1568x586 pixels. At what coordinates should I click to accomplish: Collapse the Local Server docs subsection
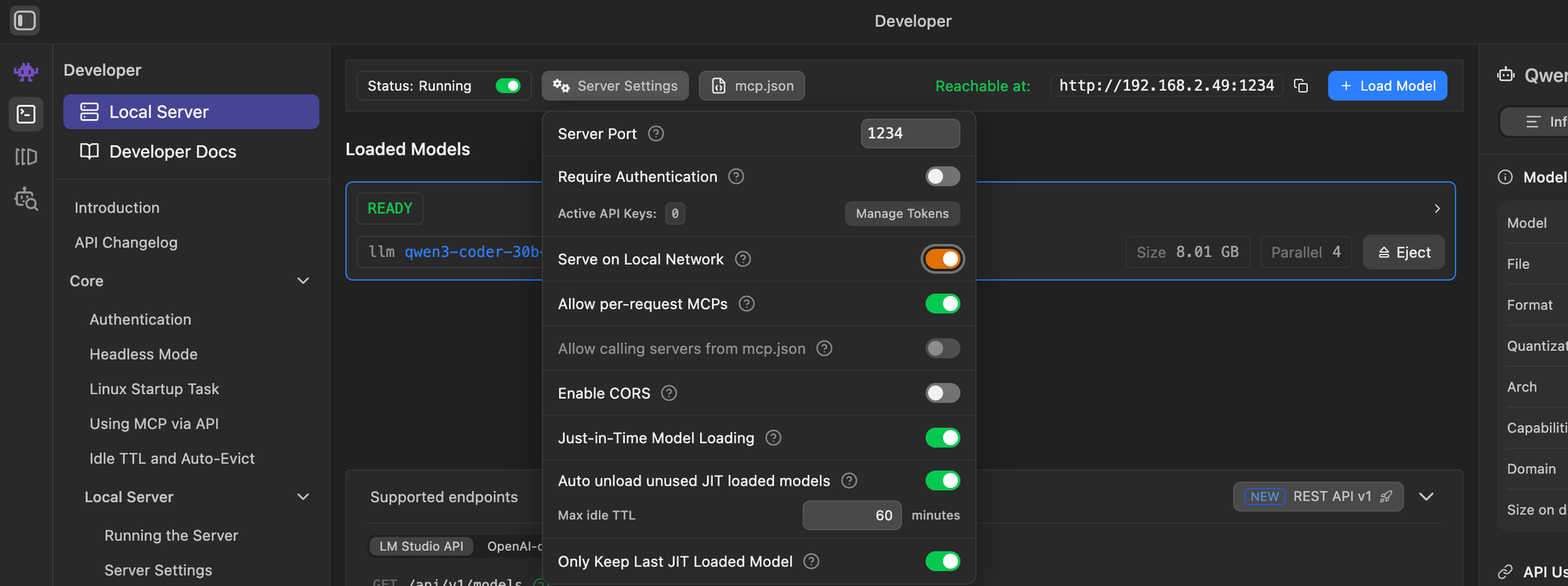[x=303, y=497]
